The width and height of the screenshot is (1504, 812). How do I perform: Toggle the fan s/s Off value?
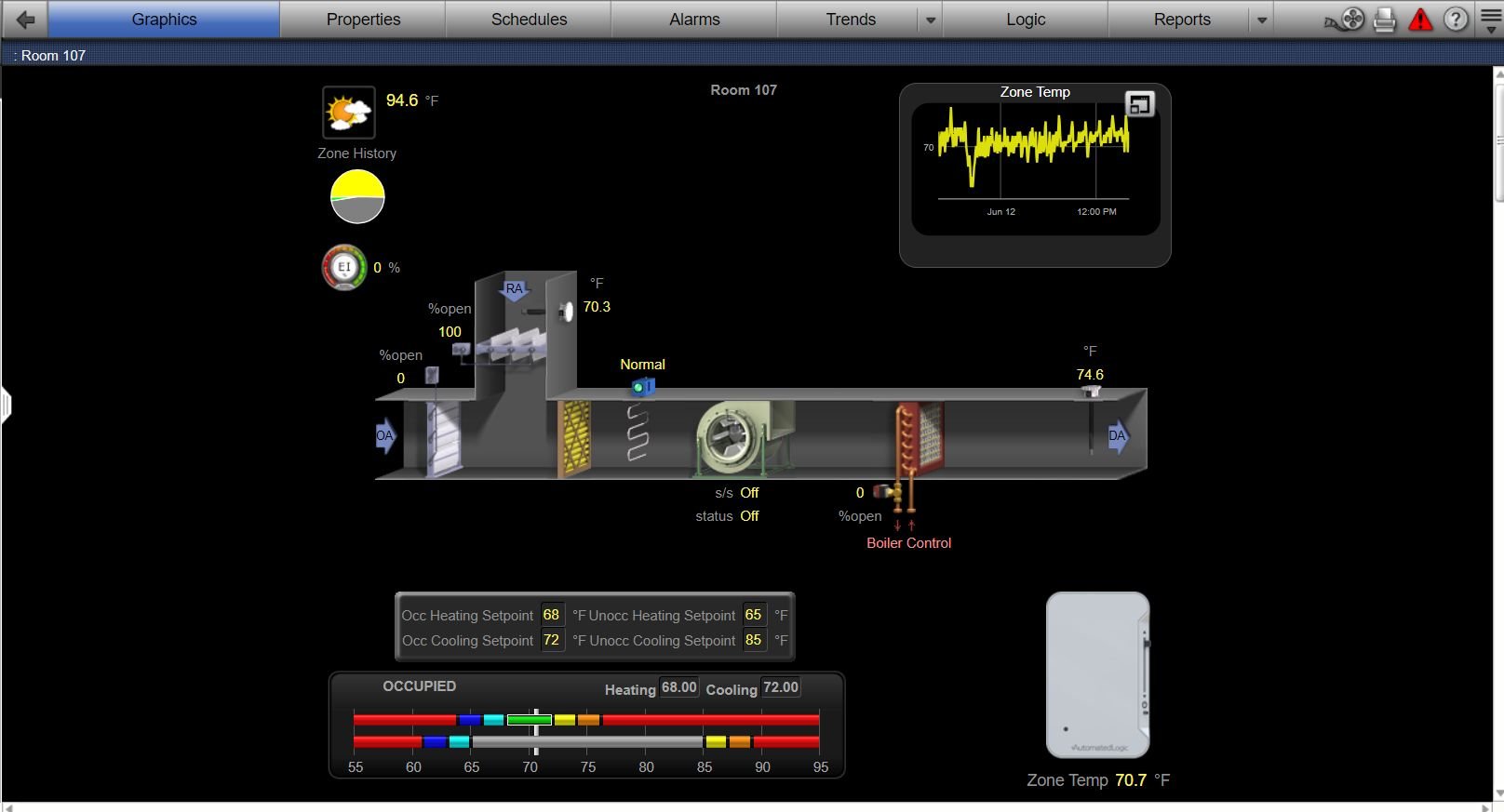point(749,493)
